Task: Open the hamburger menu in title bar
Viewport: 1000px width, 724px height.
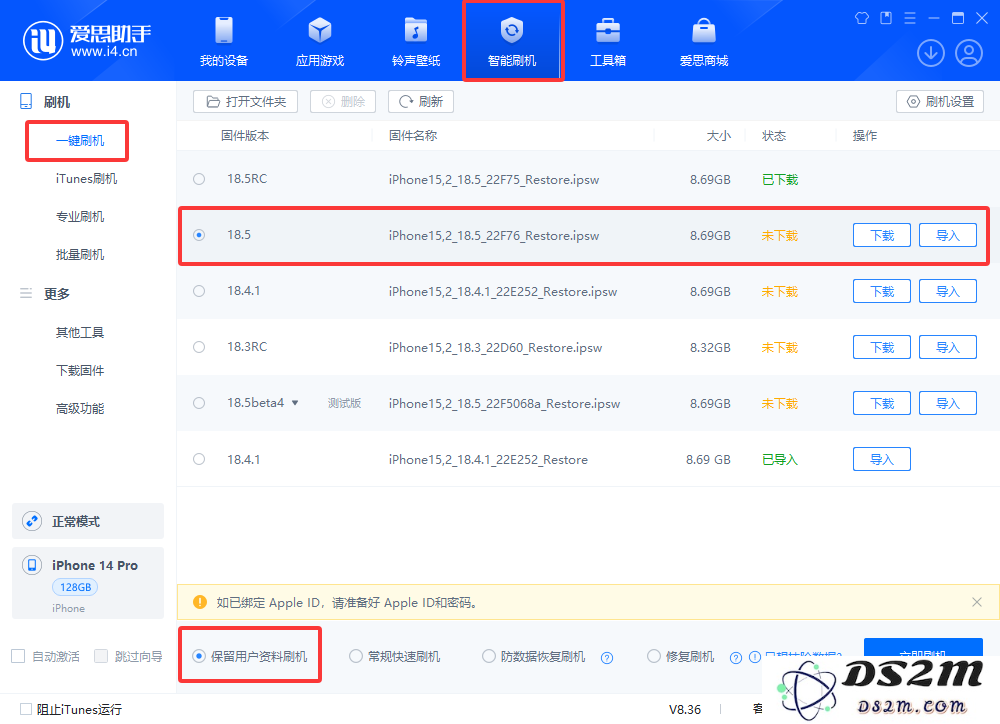Action: [x=910, y=18]
